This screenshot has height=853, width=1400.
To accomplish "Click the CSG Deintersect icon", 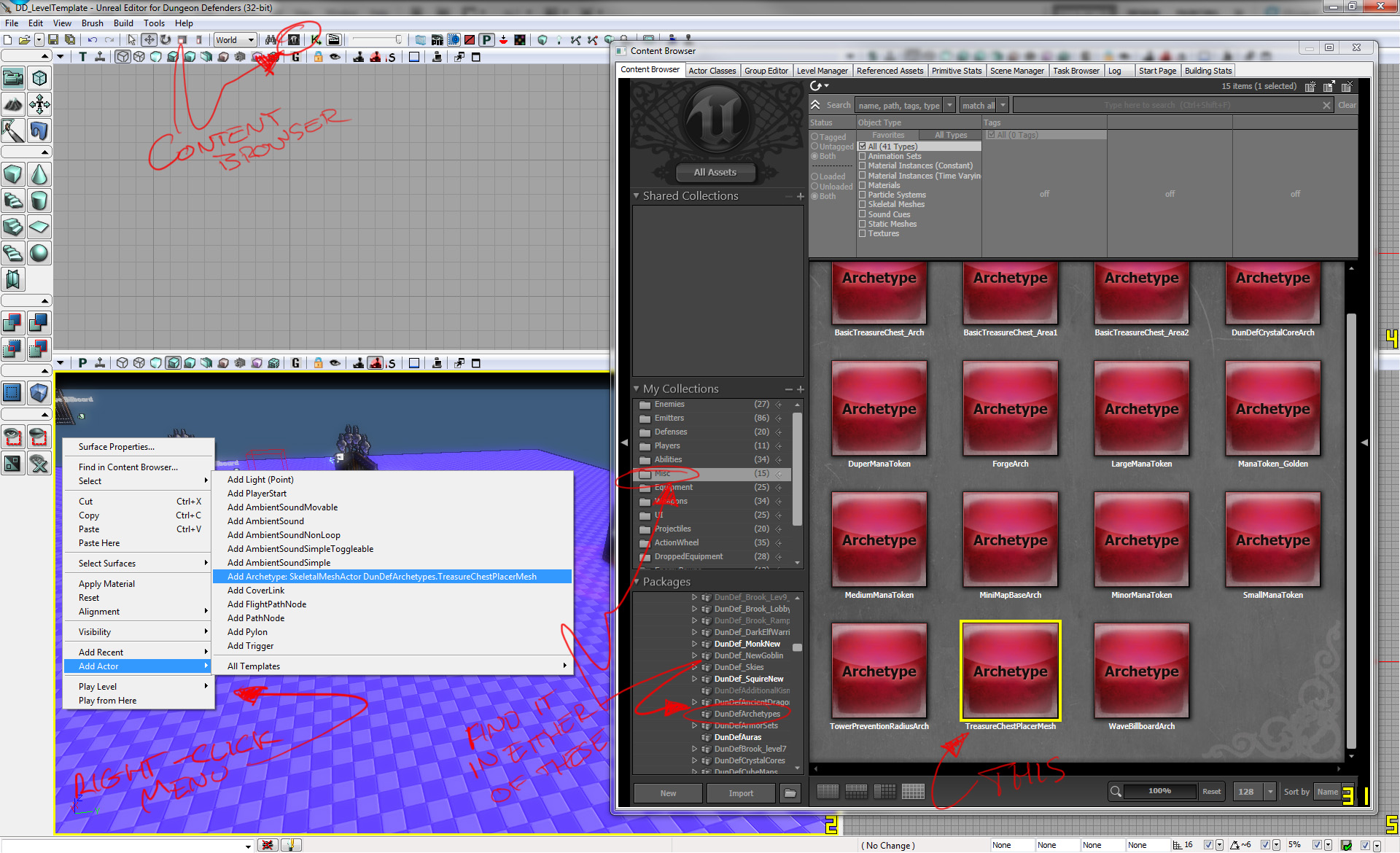I will (x=39, y=348).
